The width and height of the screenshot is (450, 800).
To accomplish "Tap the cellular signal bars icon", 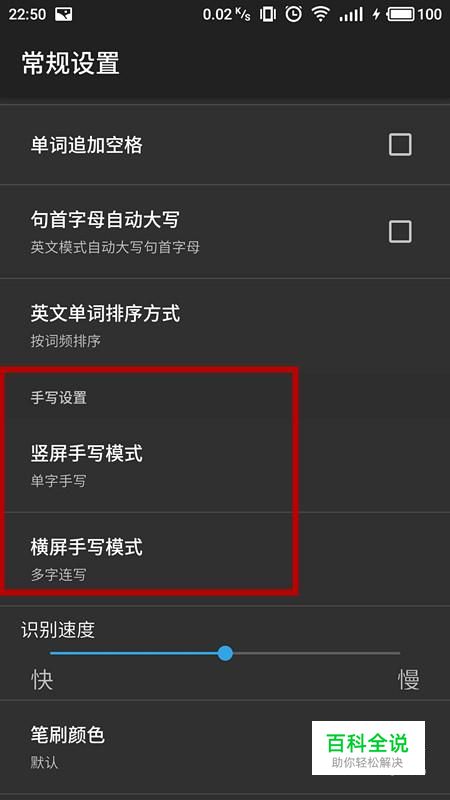I will tap(351, 14).
